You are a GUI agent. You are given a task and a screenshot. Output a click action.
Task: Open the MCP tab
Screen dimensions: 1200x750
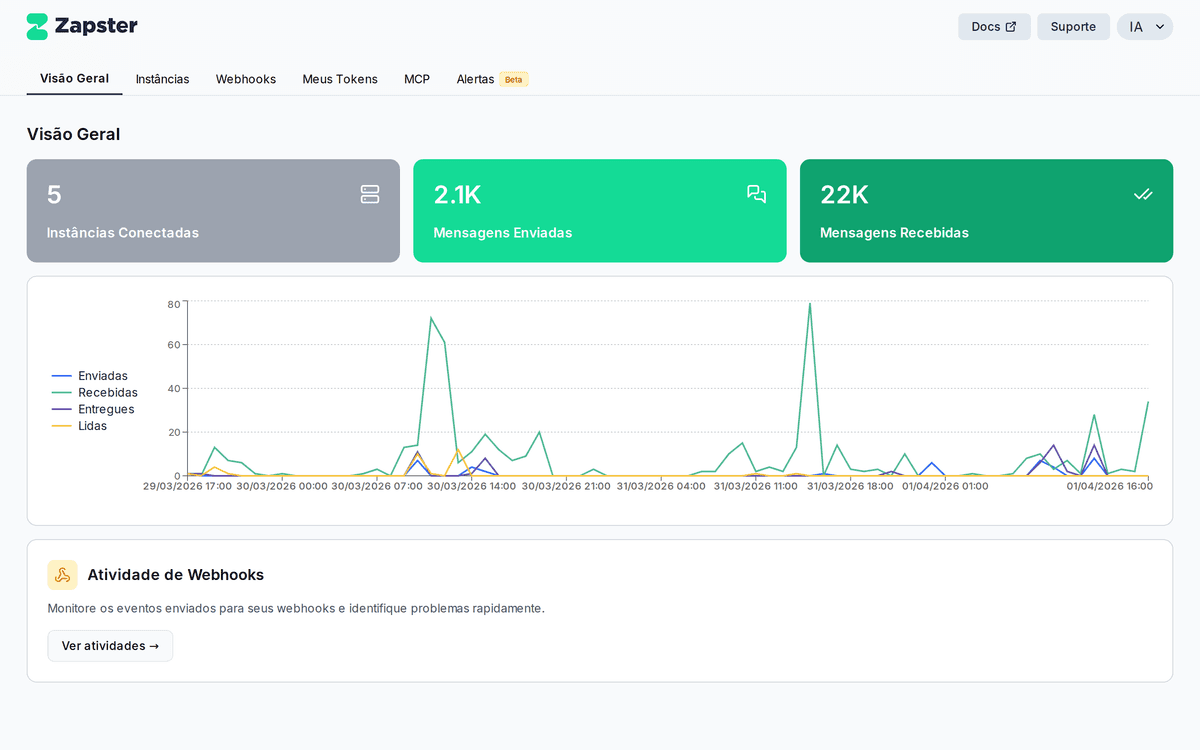(417, 78)
